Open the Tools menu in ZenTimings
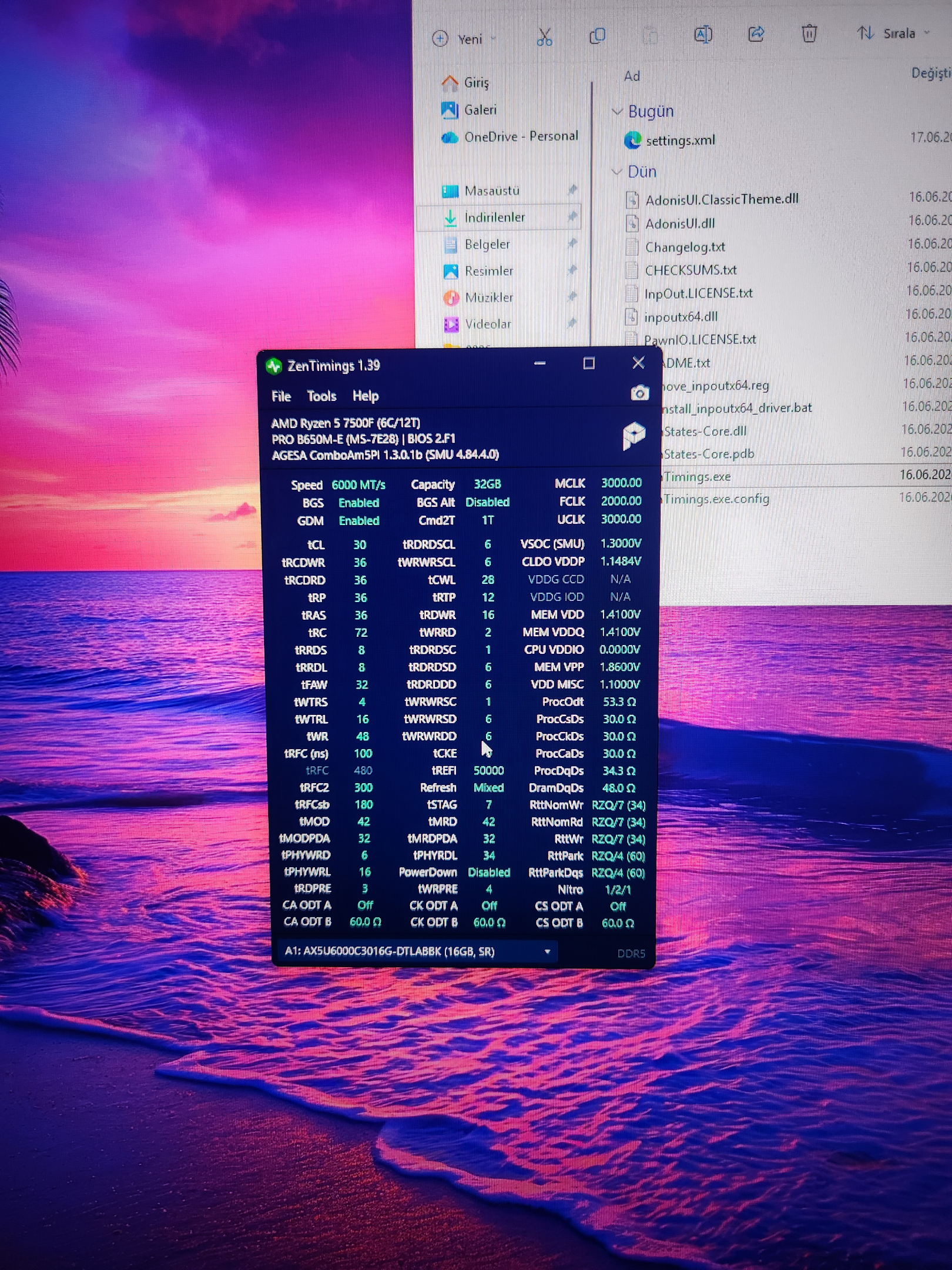This screenshot has height=1270, width=952. [x=321, y=396]
